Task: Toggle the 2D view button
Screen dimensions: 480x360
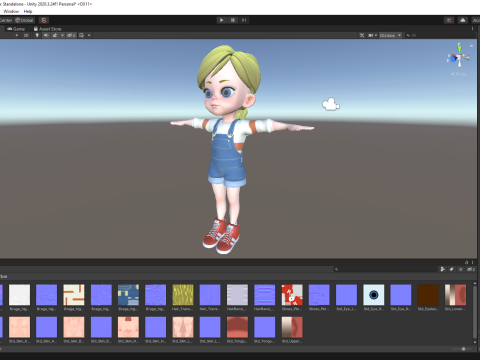Action: (26, 35)
